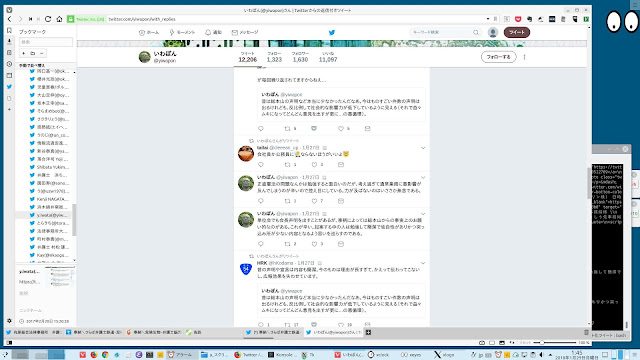
Task: Retweet the HRK tweet
Action: 287,325
